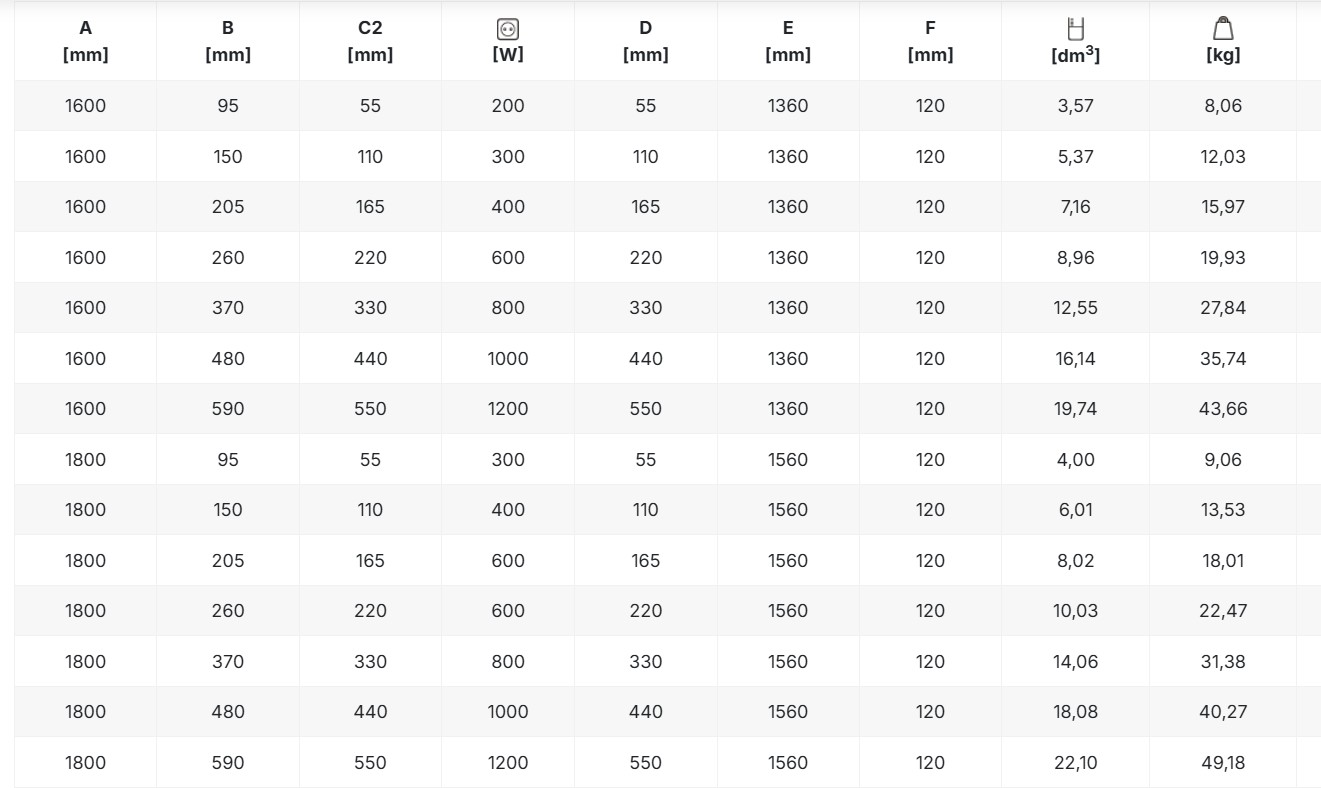Screen dimensions: 1321x788
Task: Click the E [mm] column header
Action: tap(788, 42)
